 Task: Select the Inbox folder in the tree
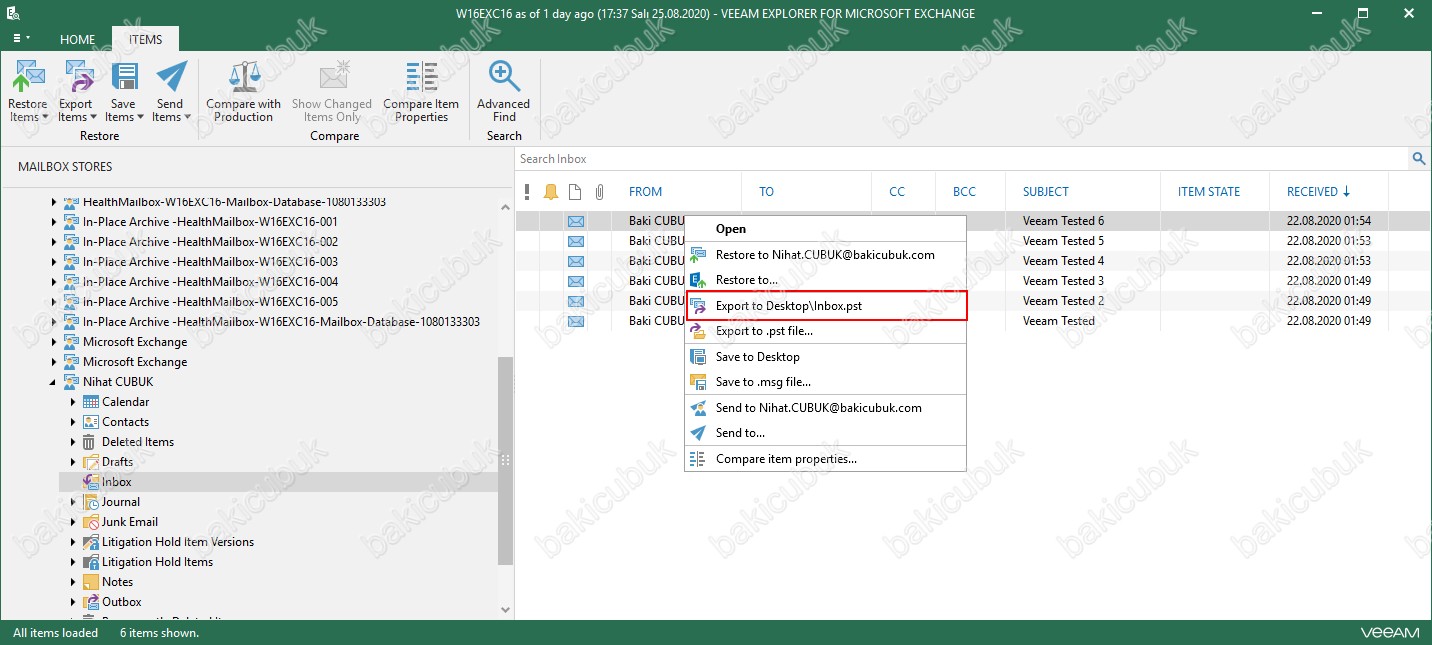click(116, 482)
